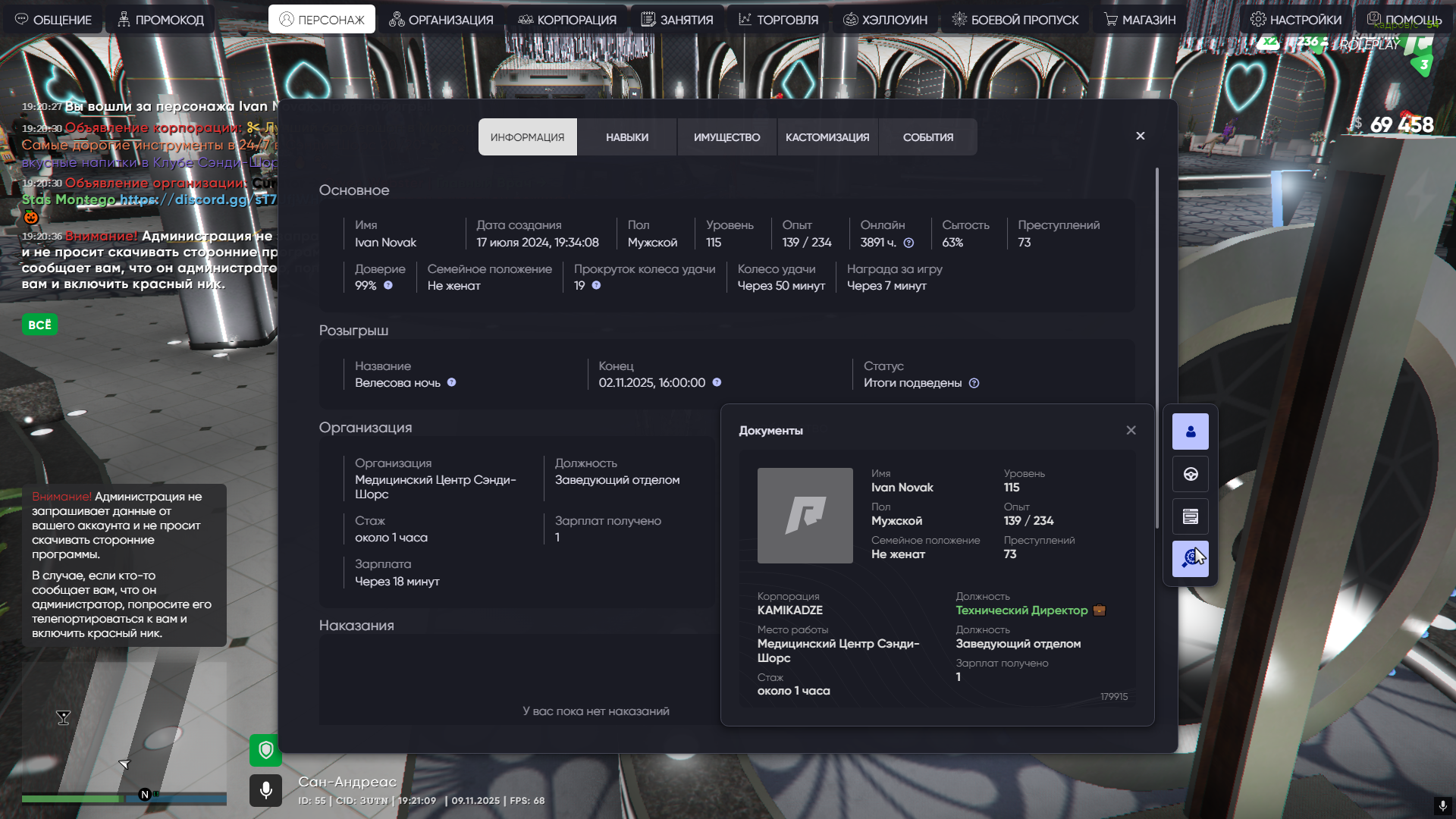Open the ХЭЛЛОУИН event menu

(x=885, y=20)
